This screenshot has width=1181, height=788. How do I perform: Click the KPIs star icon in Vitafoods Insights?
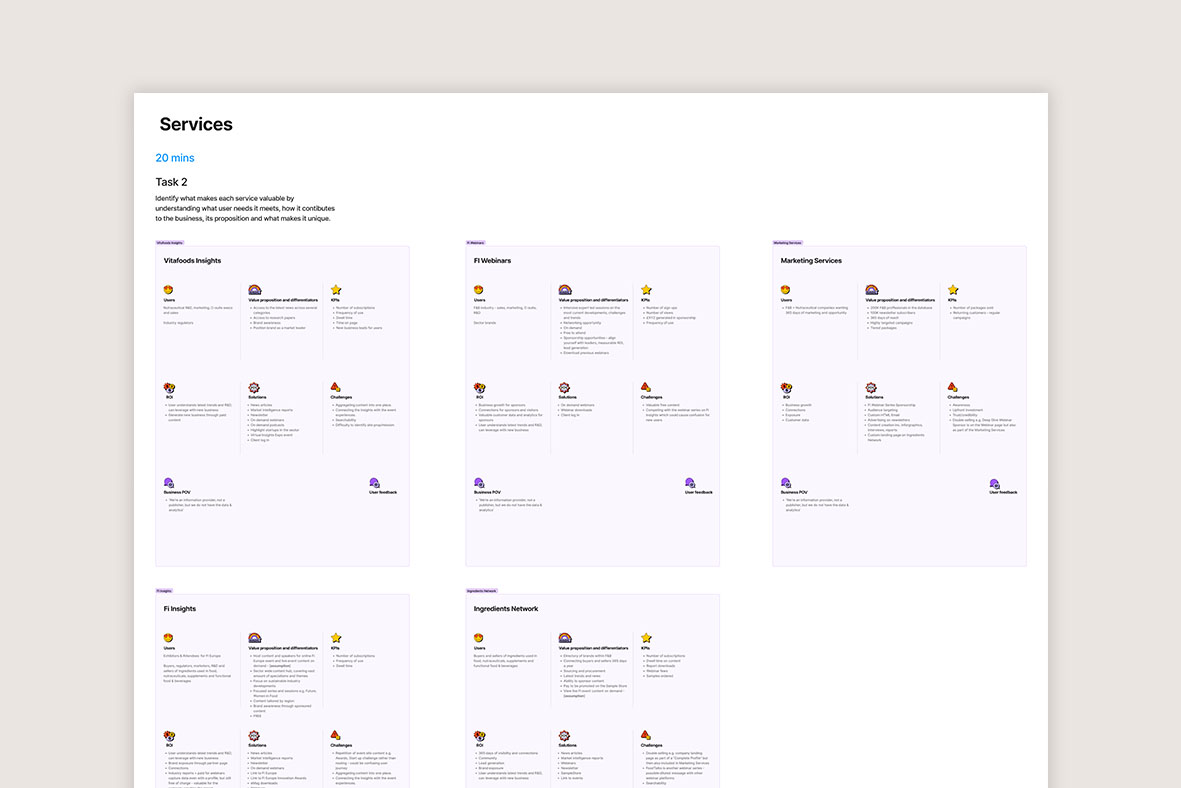(336, 290)
